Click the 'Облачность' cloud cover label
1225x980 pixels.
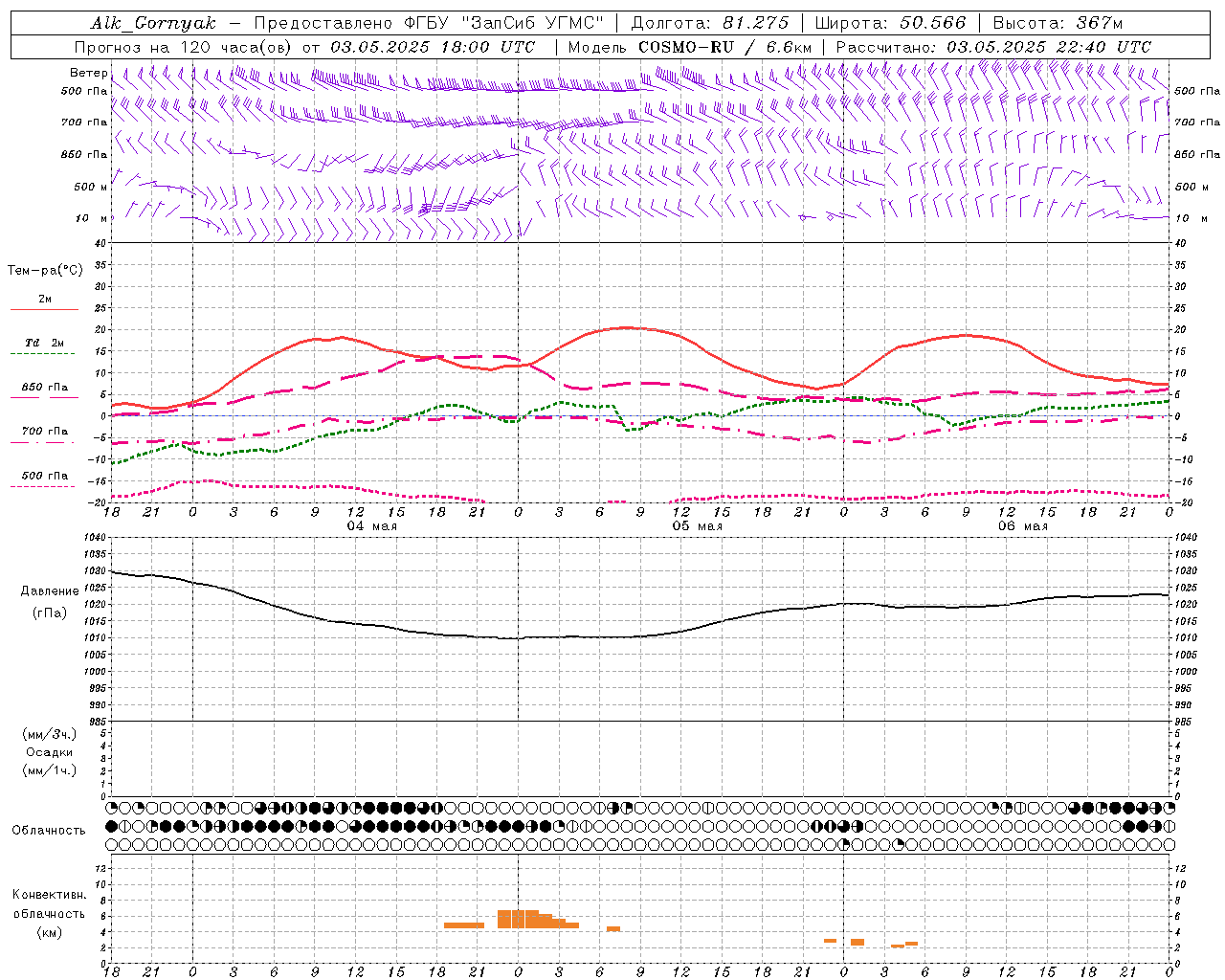pyautogui.click(x=49, y=831)
